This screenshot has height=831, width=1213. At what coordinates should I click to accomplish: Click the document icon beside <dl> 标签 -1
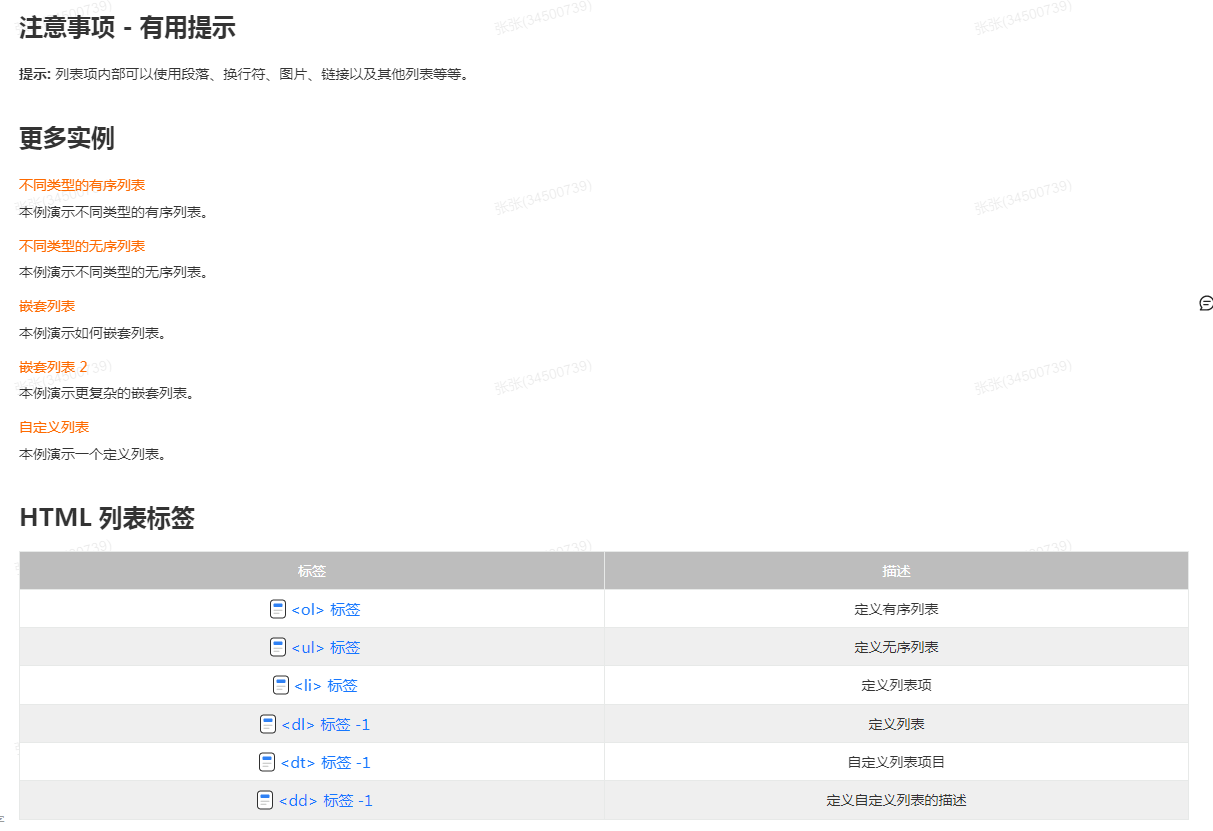point(268,724)
